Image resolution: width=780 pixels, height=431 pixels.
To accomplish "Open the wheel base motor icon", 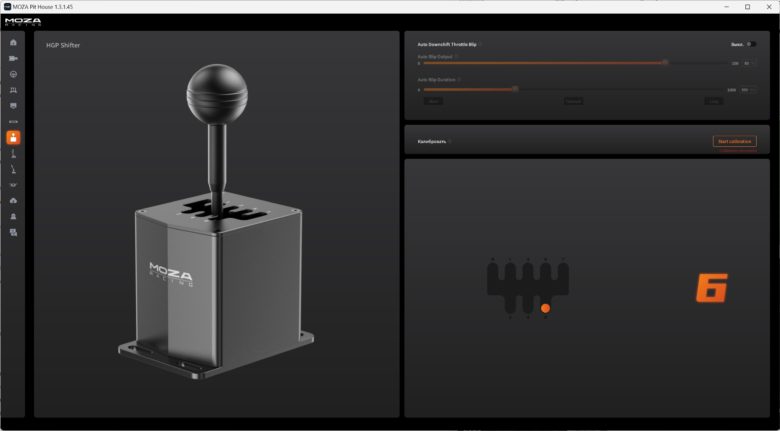I will (13, 58).
